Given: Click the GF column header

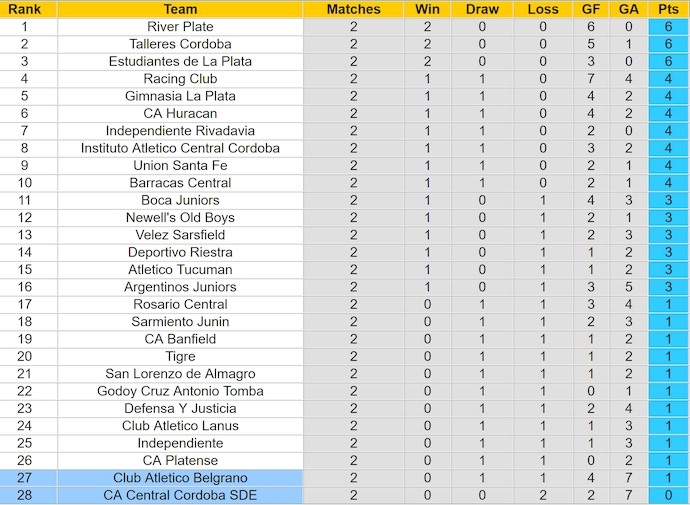Looking at the screenshot, I should (591, 9).
